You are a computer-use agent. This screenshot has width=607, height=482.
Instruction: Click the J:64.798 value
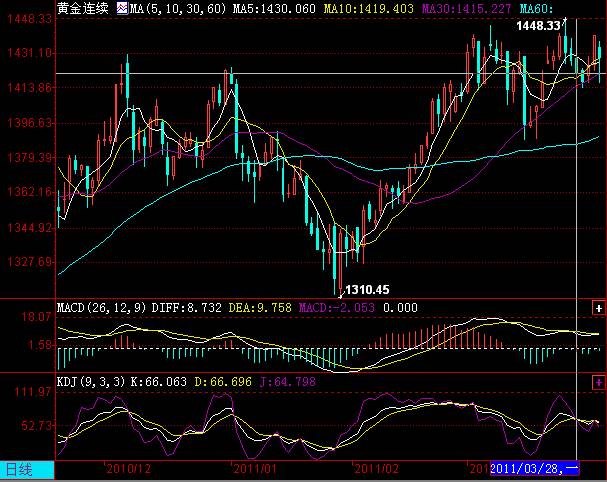(x=288, y=382)
